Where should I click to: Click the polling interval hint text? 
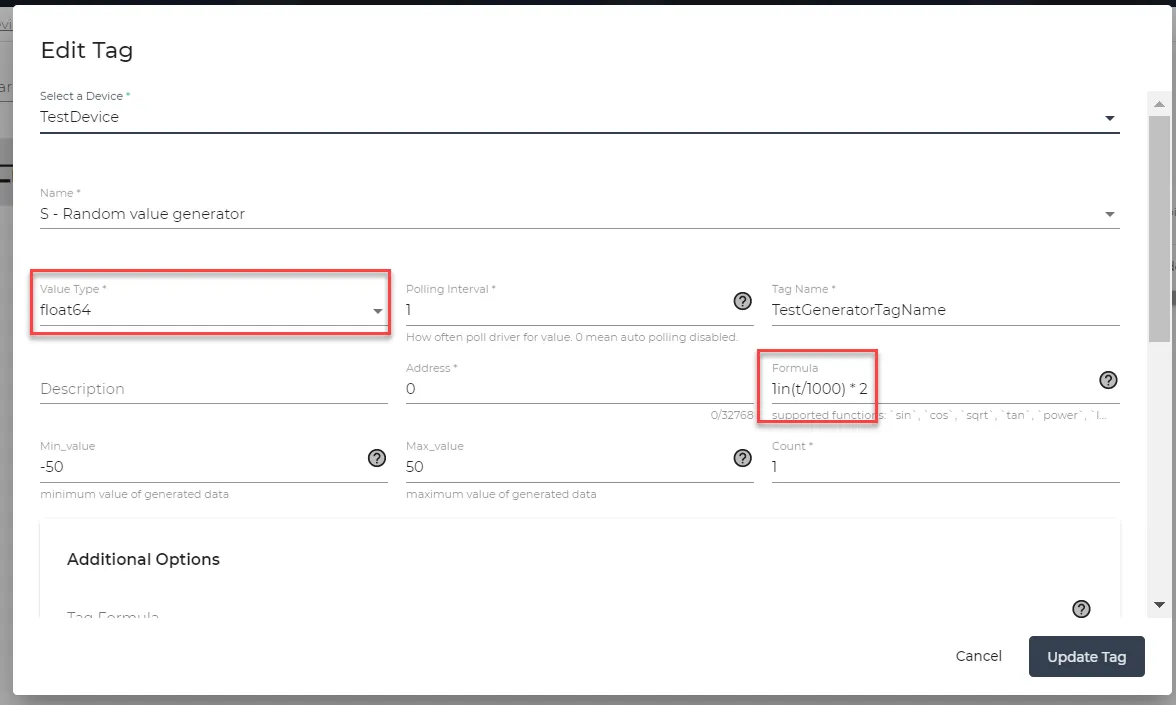572,338
